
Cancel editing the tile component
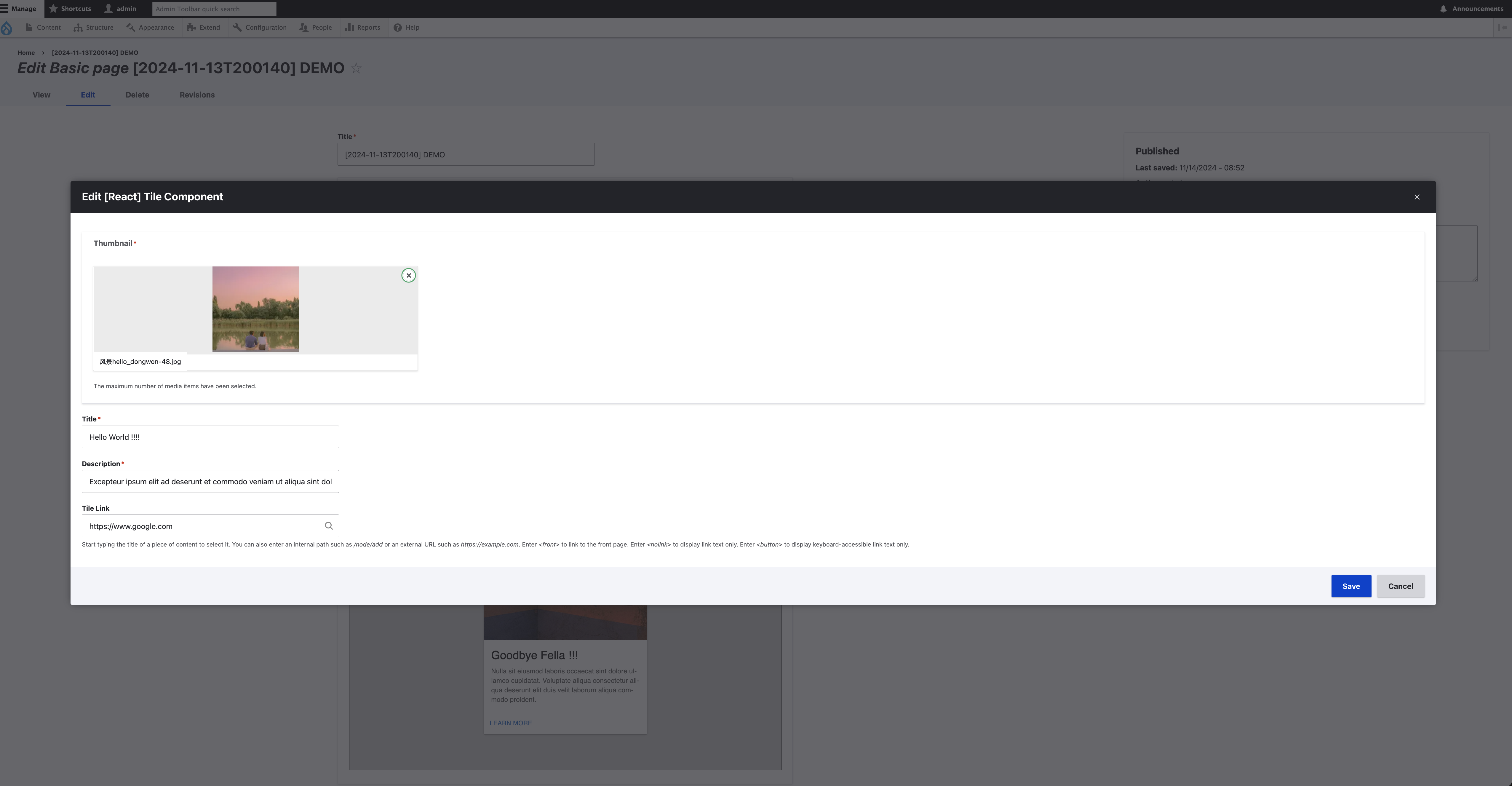coord(1401,587)
